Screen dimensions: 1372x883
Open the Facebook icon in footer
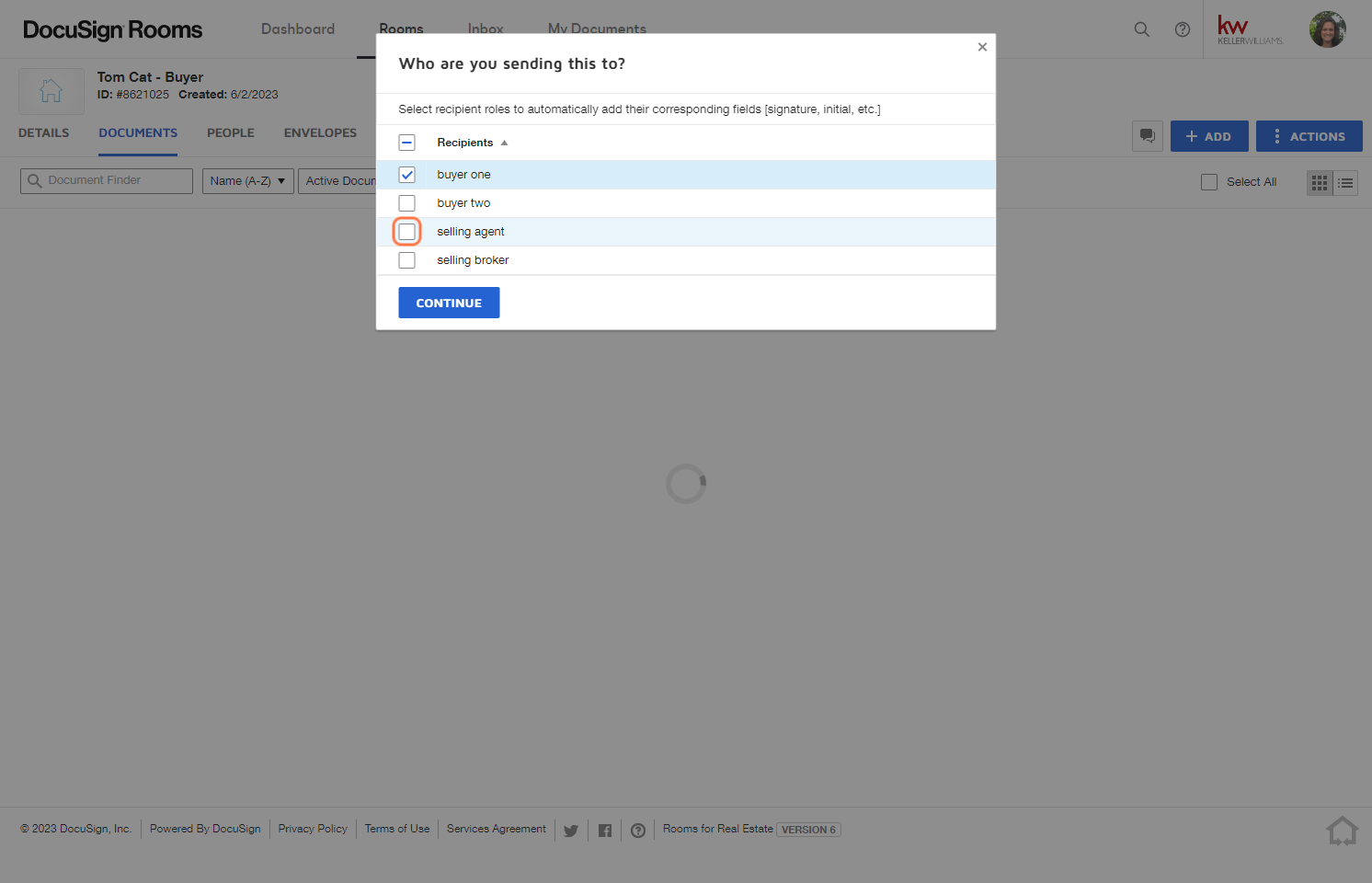click(x=605, y=831)
